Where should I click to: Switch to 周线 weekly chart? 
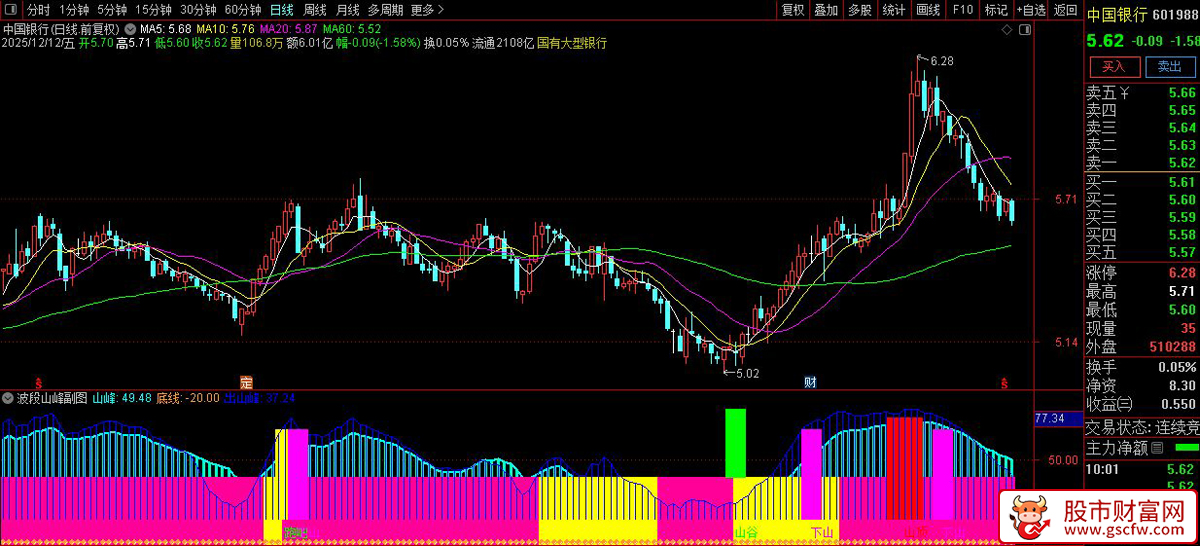pos(315,10)
